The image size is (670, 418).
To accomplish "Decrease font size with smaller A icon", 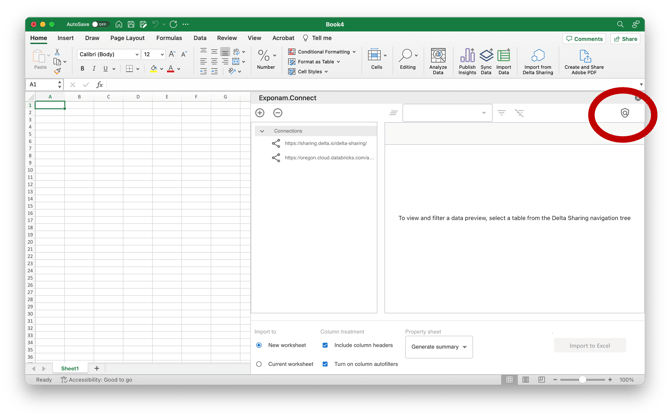I will coord(184,54).
